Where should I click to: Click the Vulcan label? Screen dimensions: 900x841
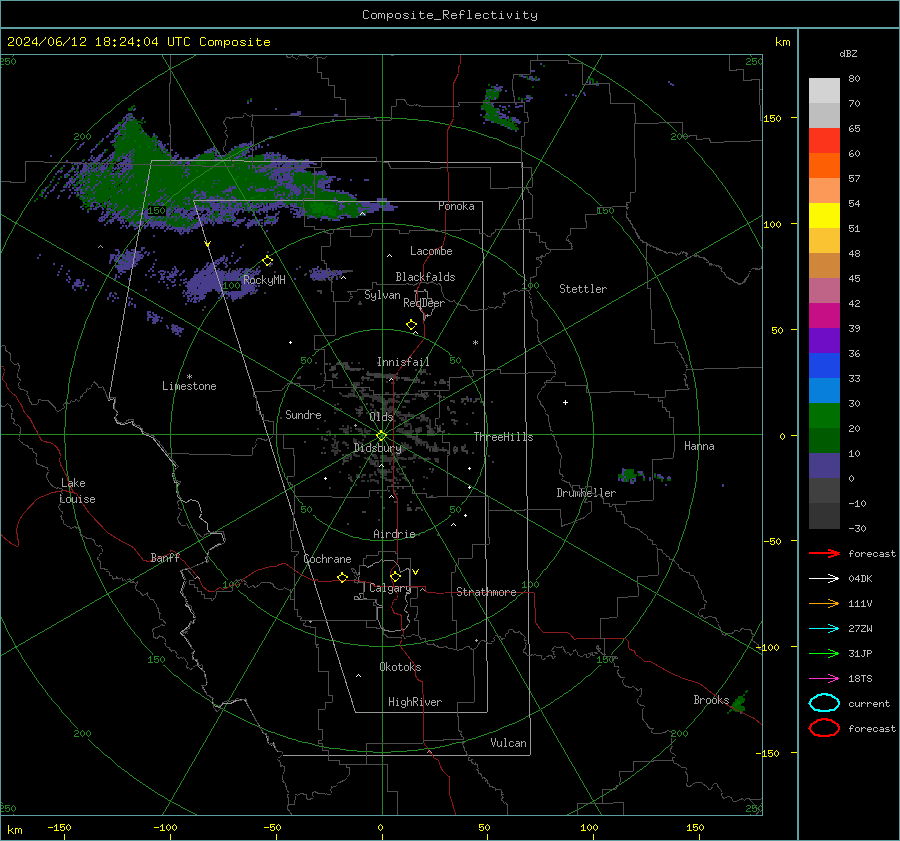pyautogui.click(x=508, y=743)
